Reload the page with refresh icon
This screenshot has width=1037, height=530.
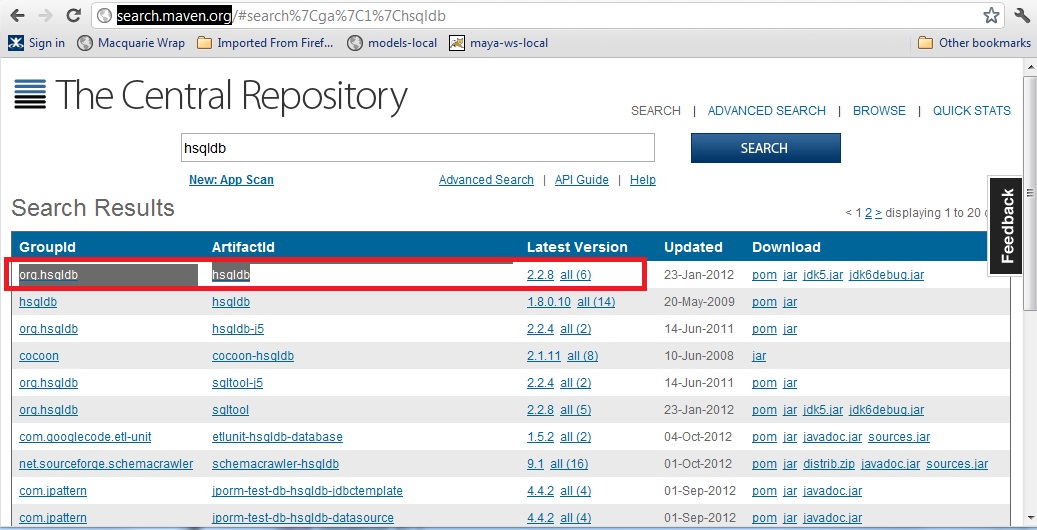tap(74, 15)
